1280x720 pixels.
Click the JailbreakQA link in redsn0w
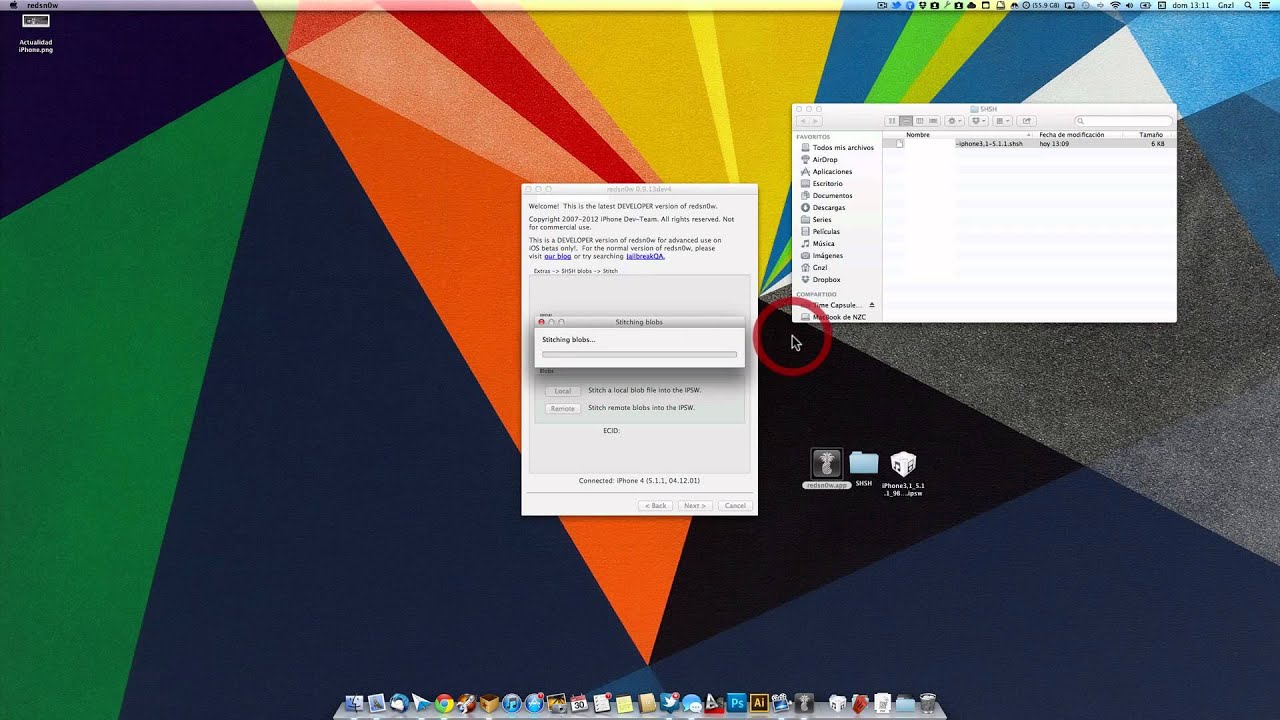coord(645,256)
